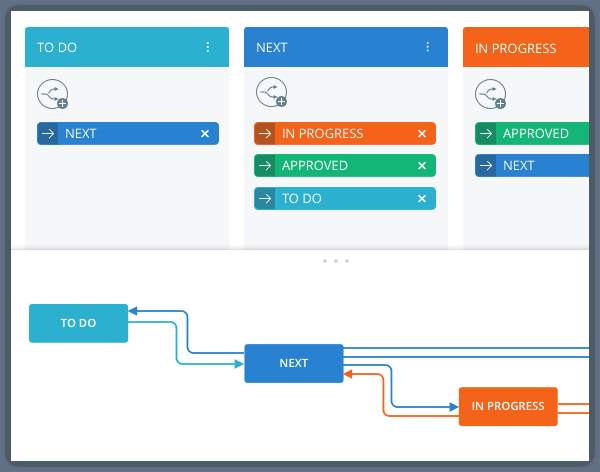600x472 pixels.
Task: Add a transition in the IN PROGRESS column
Action: [491, 94]
